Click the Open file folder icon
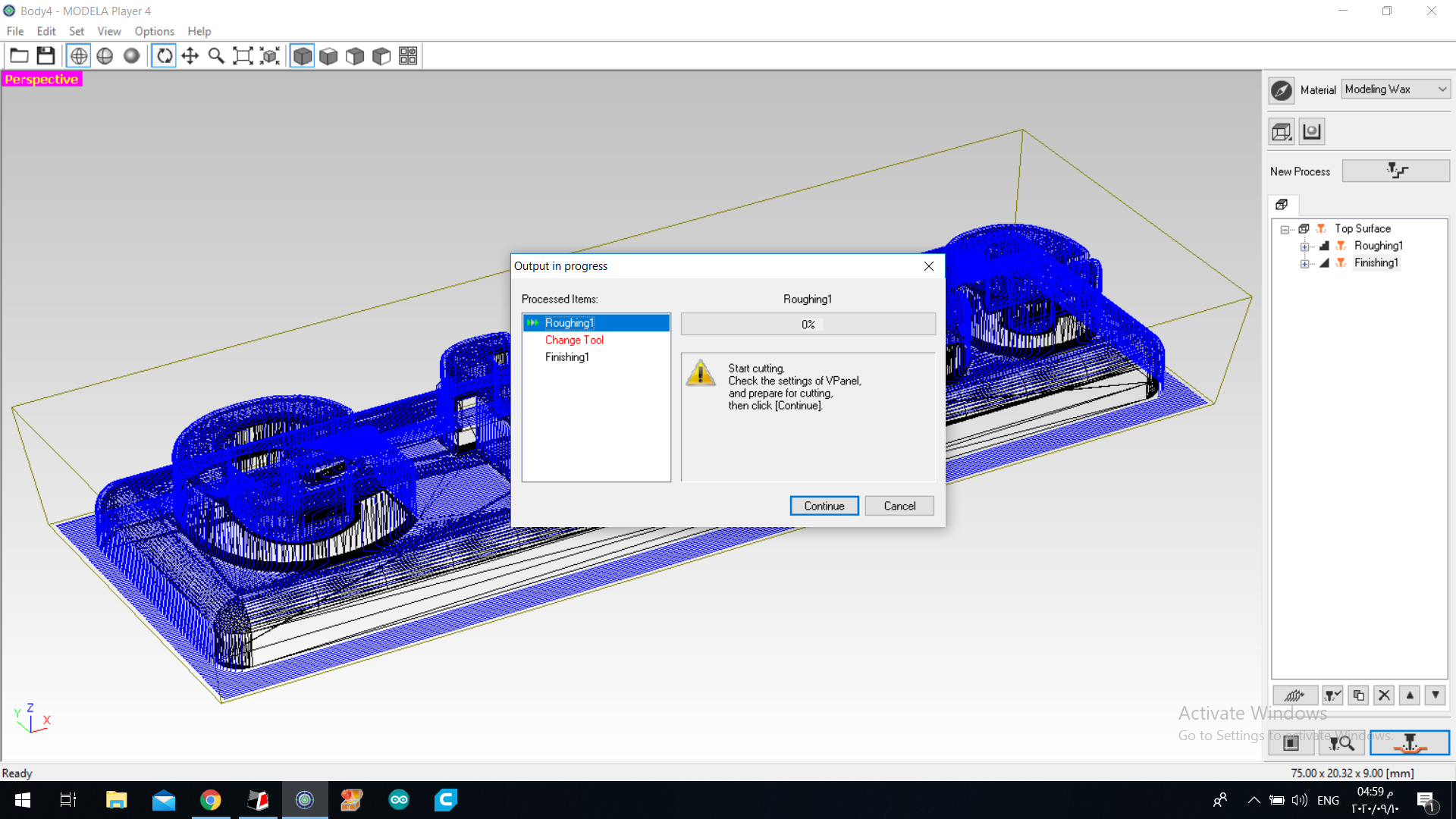 [x=19, y=56]
